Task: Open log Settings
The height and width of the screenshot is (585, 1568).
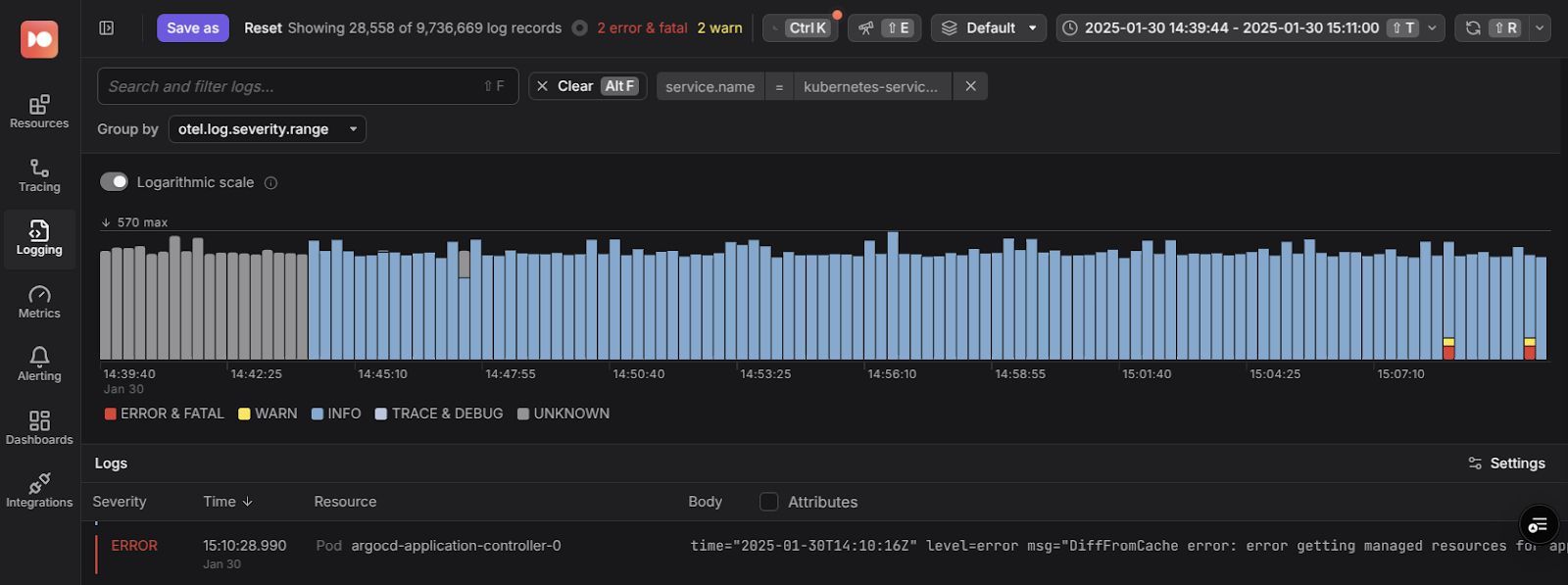Action: [1506, 463]
